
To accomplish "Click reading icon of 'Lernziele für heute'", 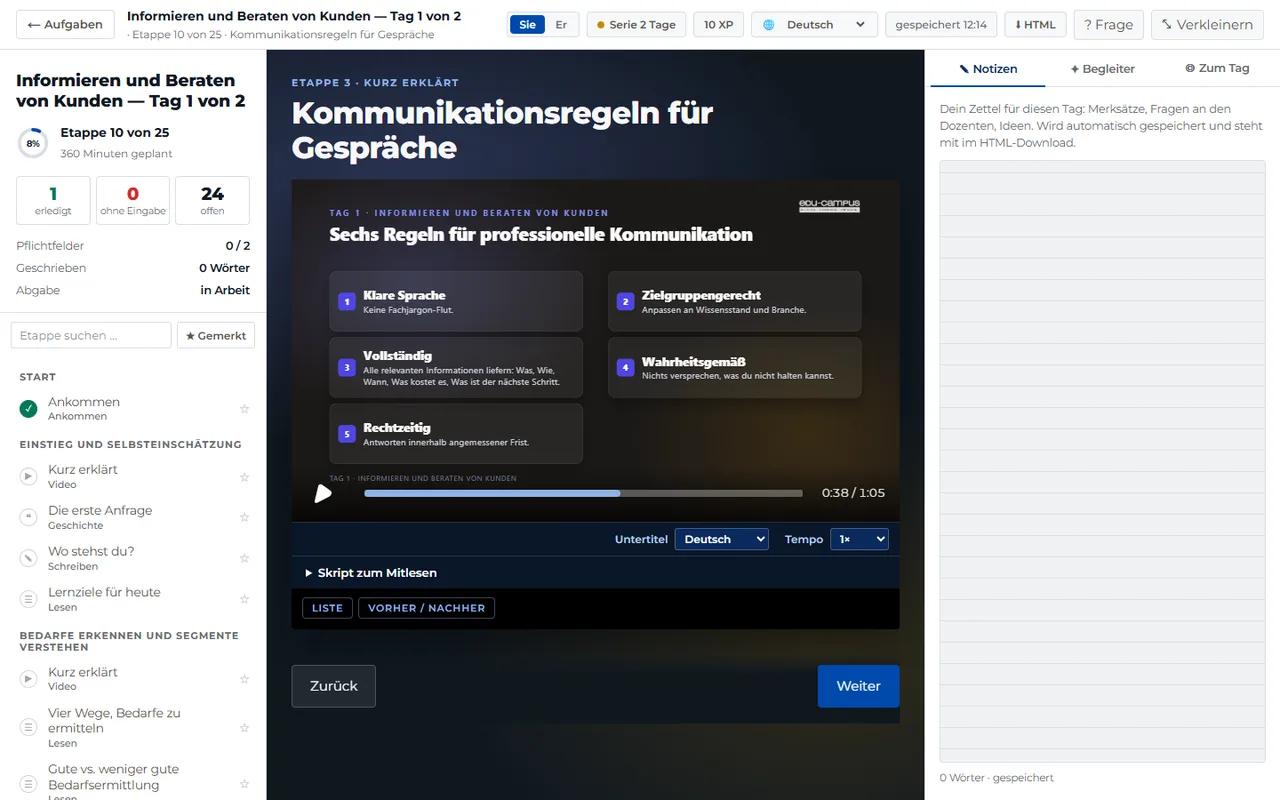I will pyautogui.click(x=29, y=599).
